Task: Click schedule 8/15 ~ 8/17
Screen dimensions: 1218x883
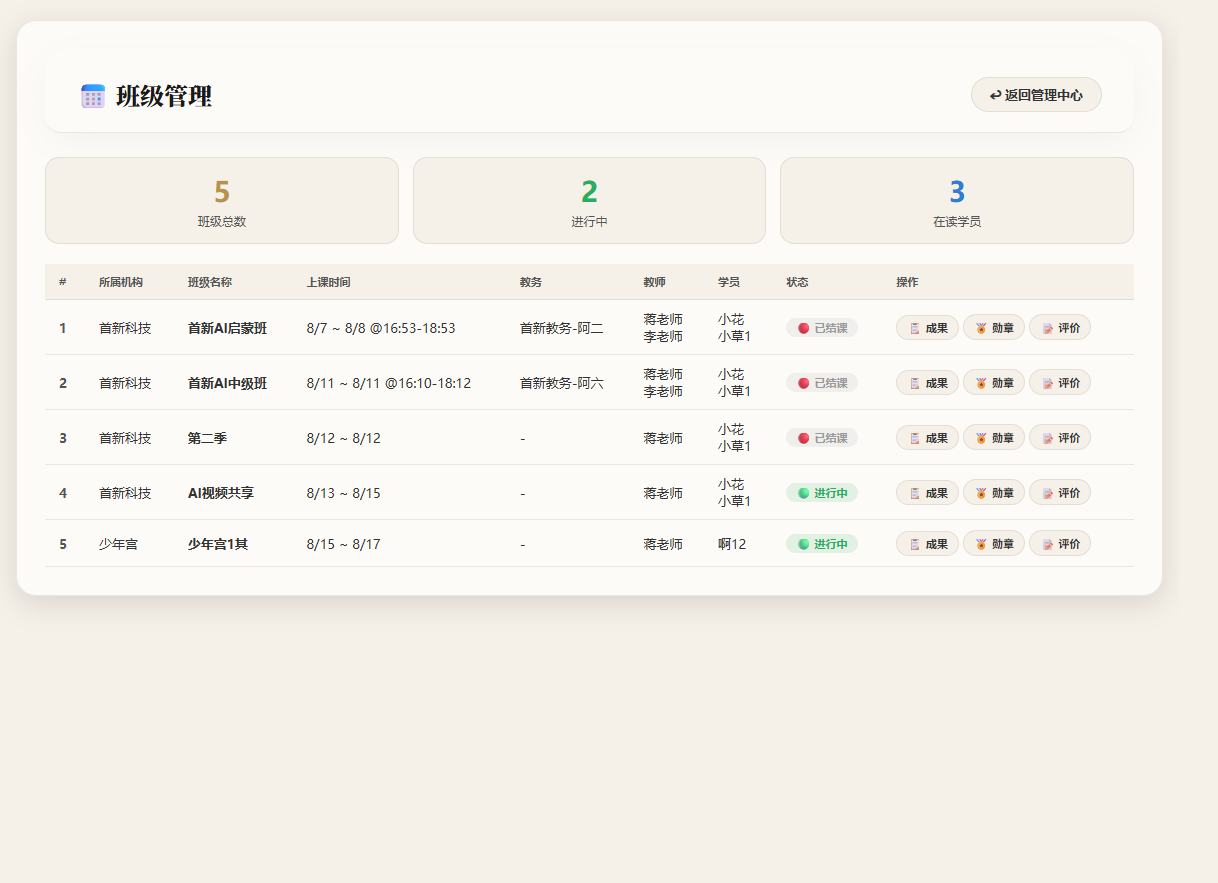Action: [343, 544]
